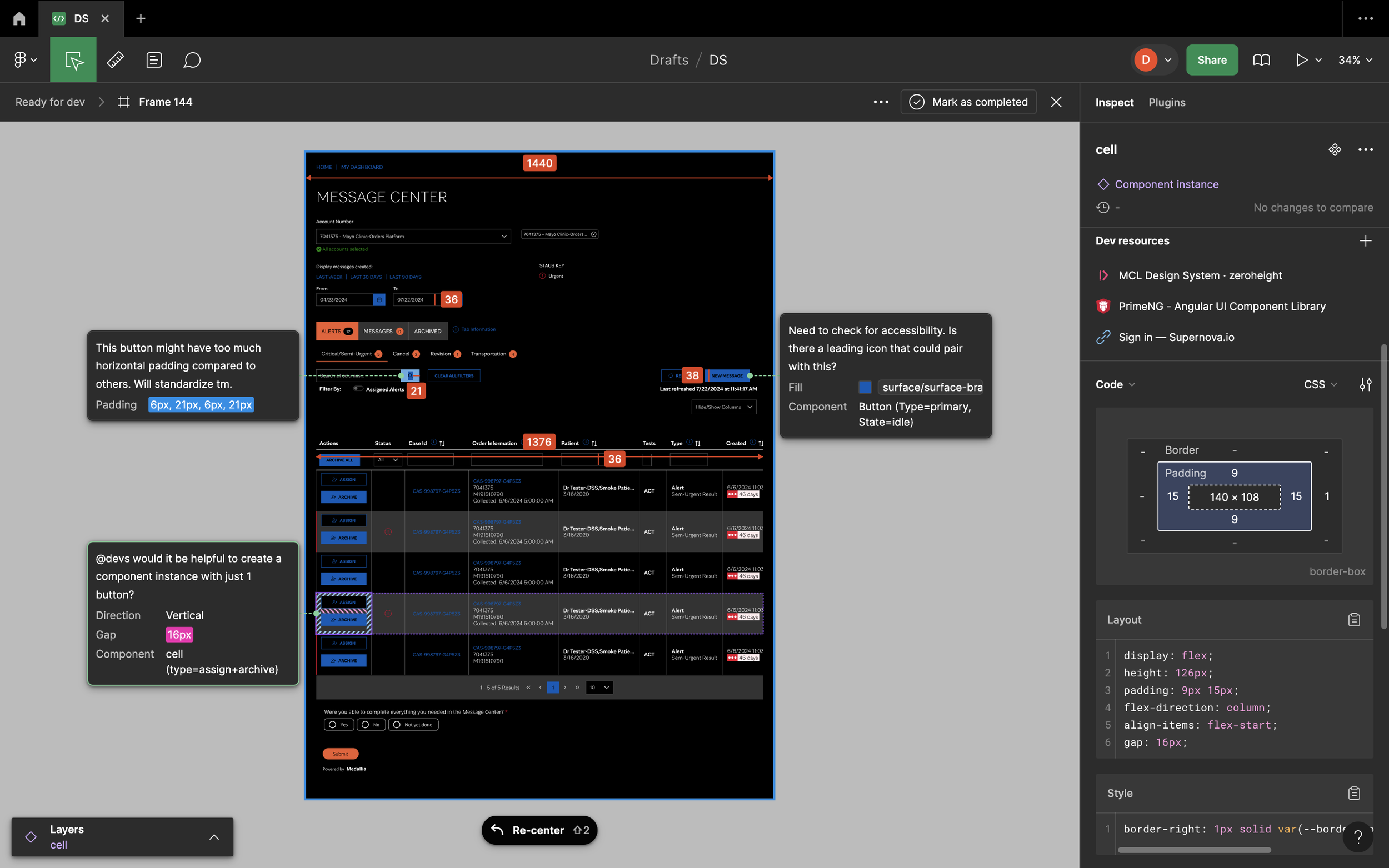This screenshot has height=868, width=1389.
Task: Open the zoom level 34% dropdown
Action: click(1355, 60)
